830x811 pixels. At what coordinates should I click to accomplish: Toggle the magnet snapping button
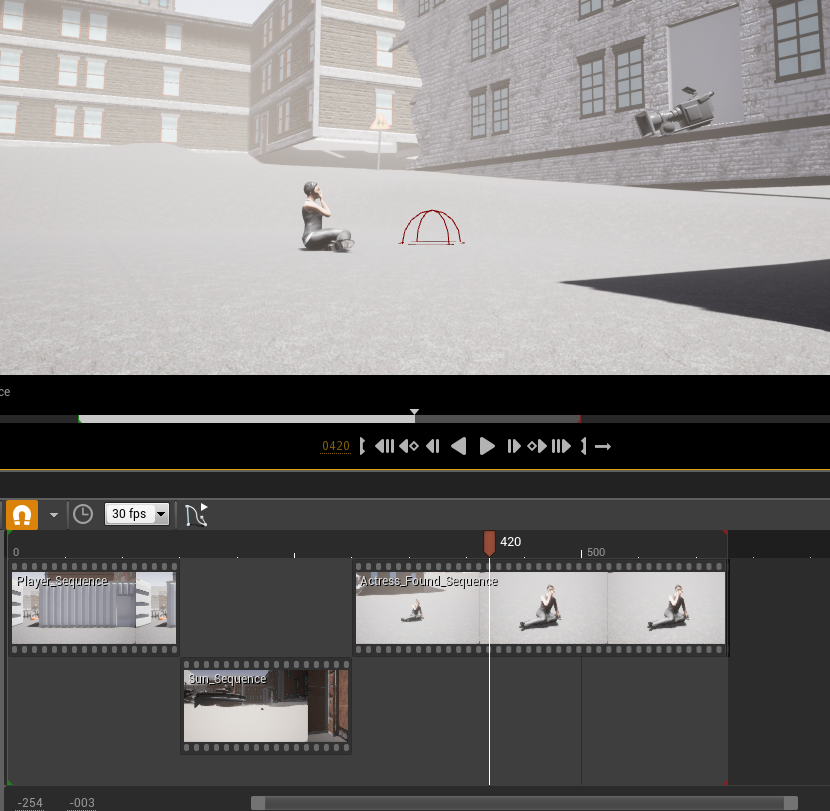[22, 514]
